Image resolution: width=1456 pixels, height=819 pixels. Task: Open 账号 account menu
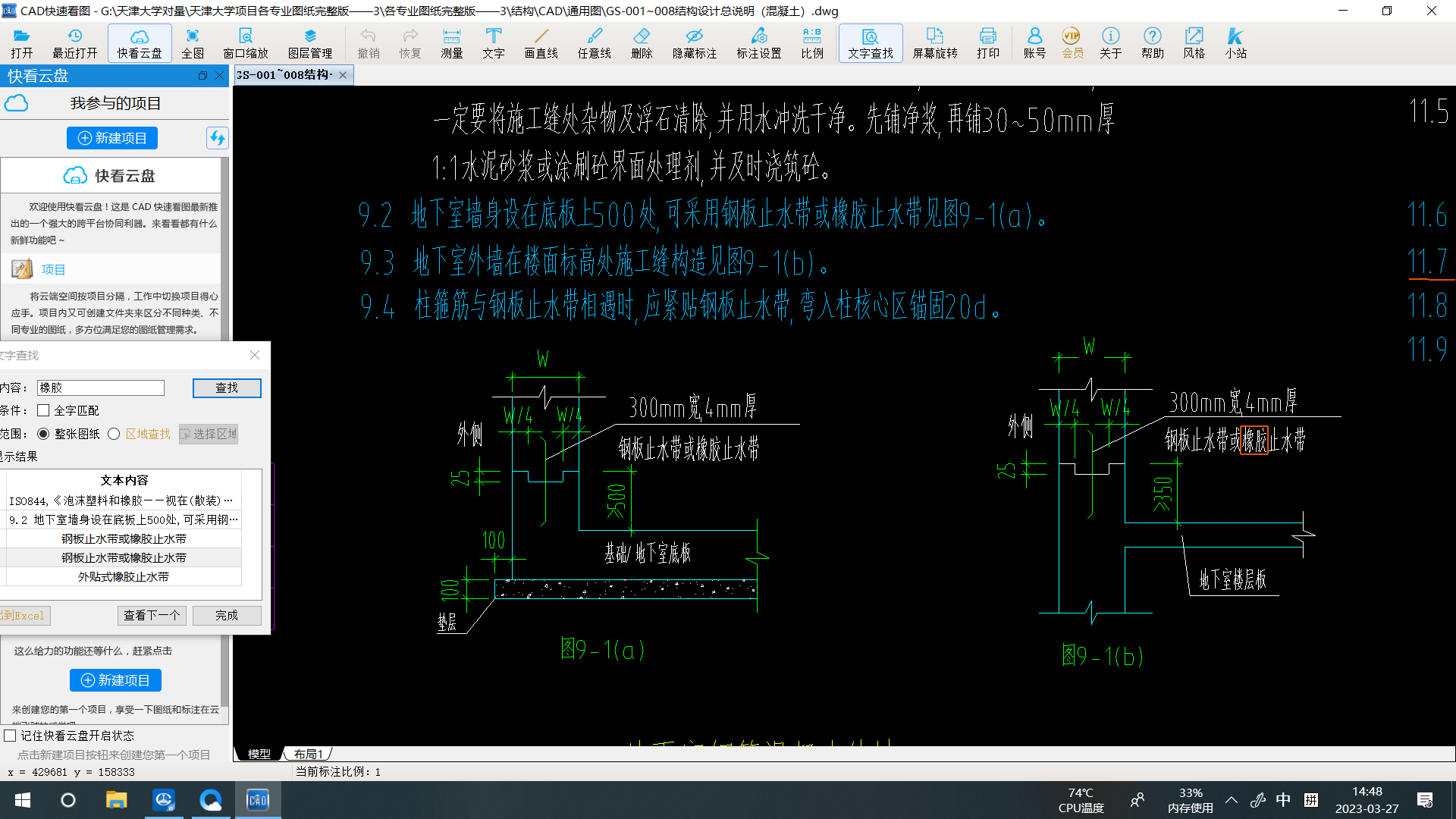click(x=1034, y=43)
